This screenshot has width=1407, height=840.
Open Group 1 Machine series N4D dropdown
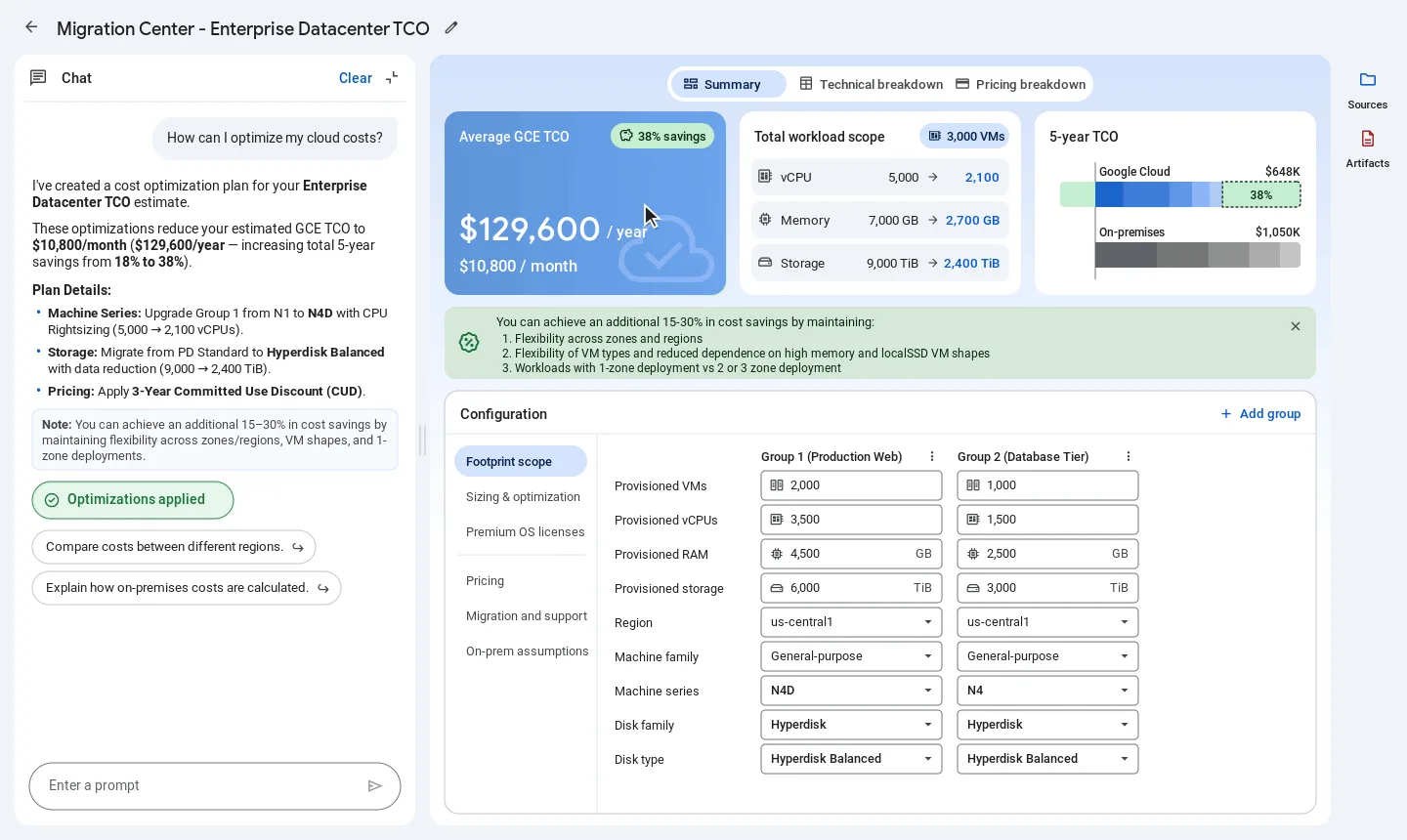tap(851, 691)
